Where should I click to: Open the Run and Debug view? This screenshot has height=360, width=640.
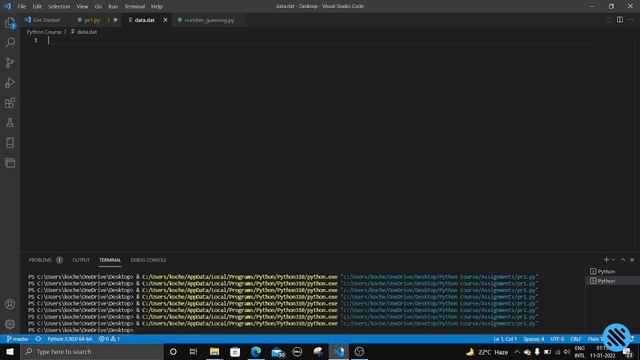[x=10, y=82]
